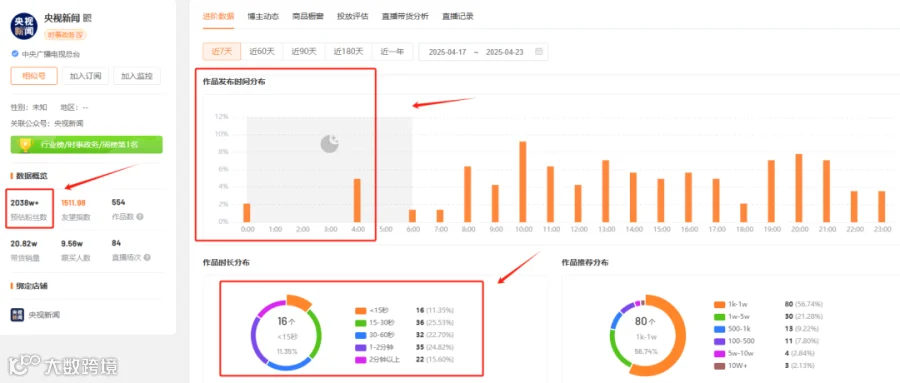Toggle the brown 10W+ legend swatch
This screenshot has height=383, width=900.
[x=719, y=365]
